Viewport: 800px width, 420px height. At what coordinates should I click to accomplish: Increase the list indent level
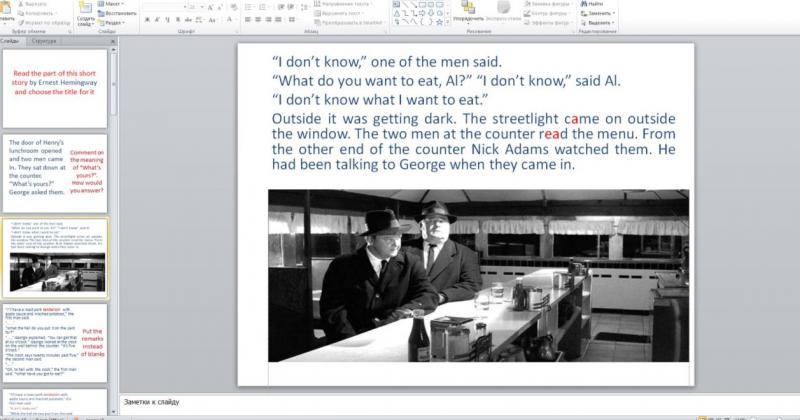[290, 7]
